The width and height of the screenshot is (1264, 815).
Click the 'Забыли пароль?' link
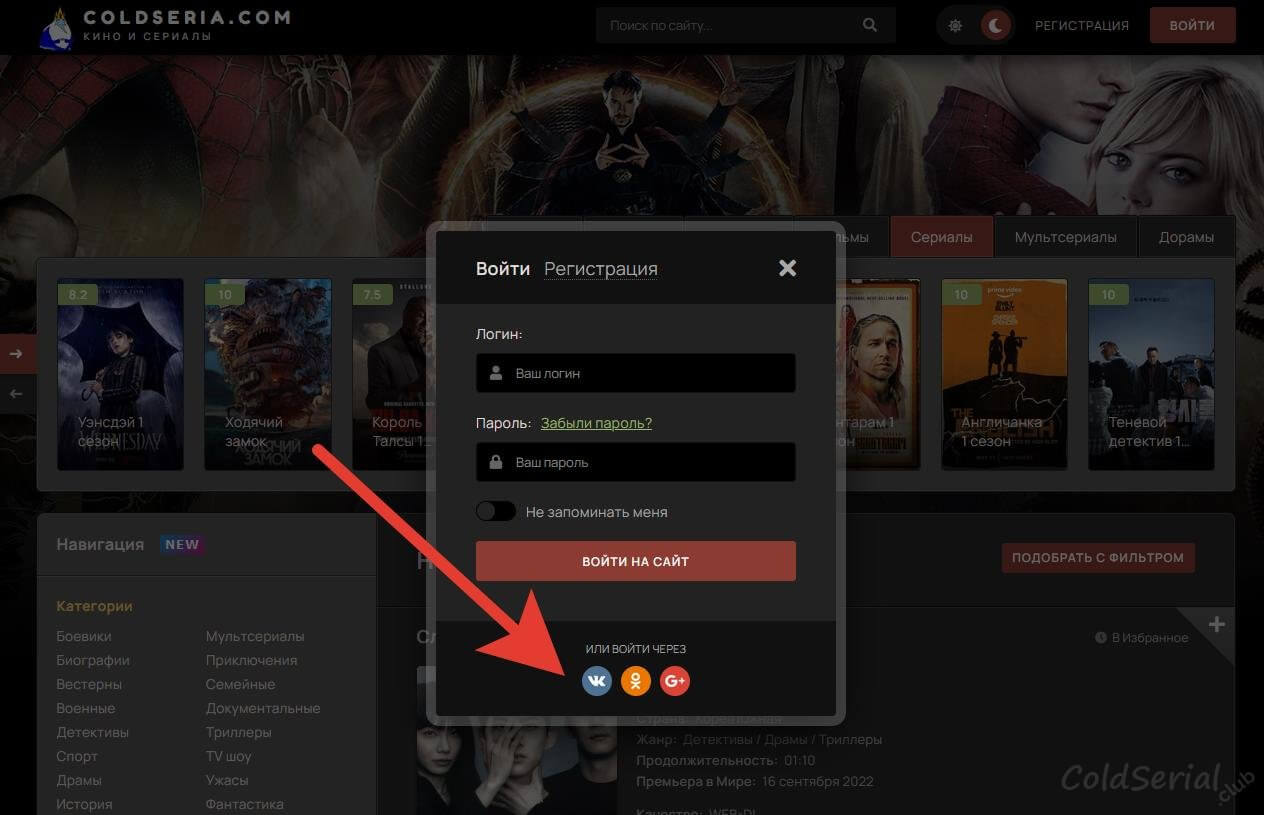pos(596,423)
